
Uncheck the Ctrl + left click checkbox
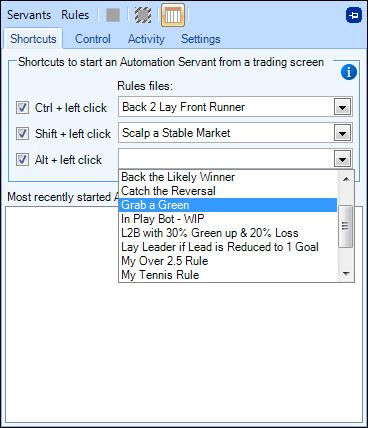[22, 108]
